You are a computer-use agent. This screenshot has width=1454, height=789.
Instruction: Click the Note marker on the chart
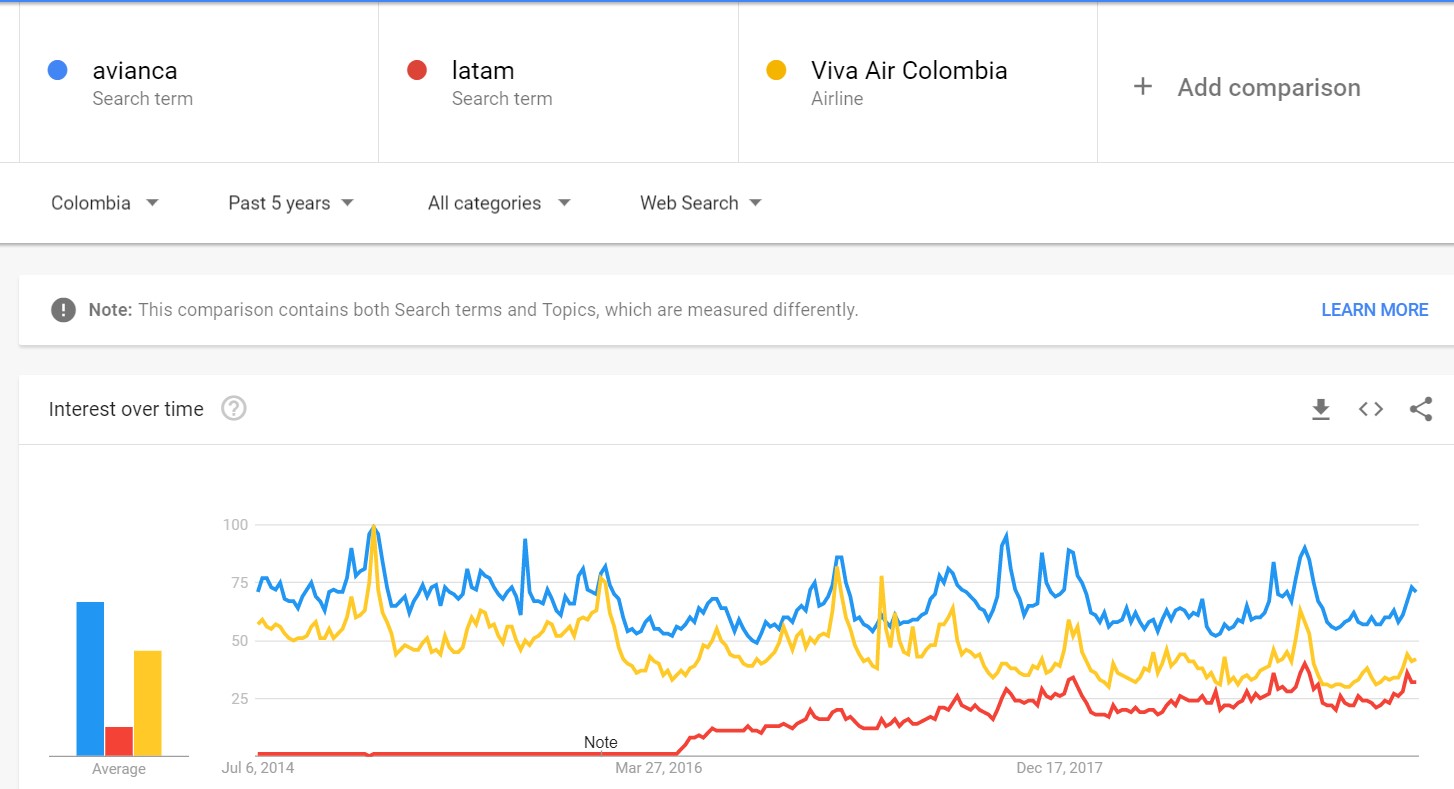click(601, 742)
